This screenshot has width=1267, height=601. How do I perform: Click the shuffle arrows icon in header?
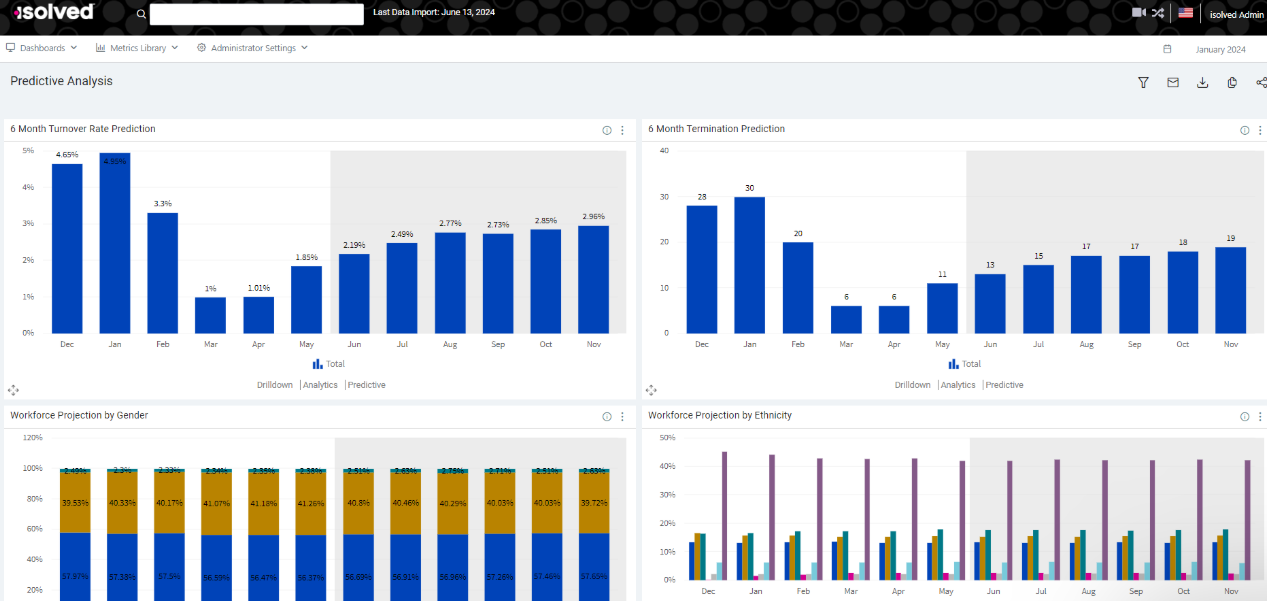(1158, 13)
